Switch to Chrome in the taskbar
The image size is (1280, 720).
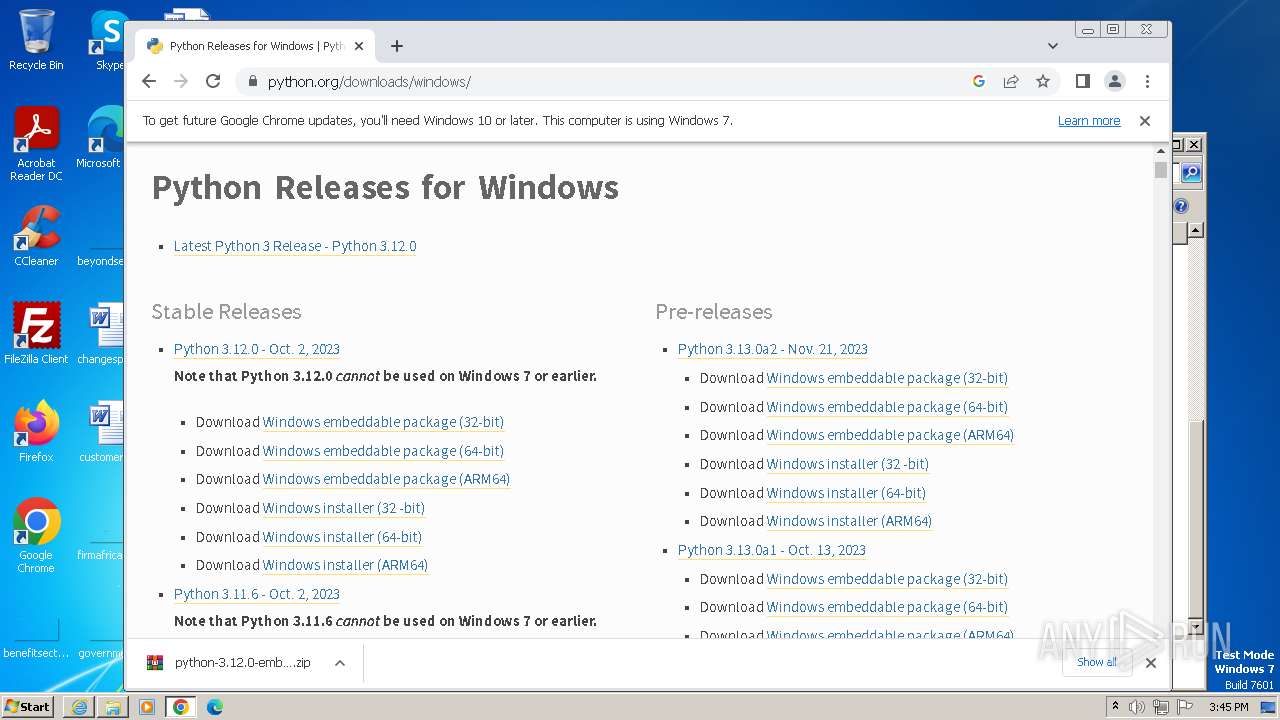coord(181,707)
